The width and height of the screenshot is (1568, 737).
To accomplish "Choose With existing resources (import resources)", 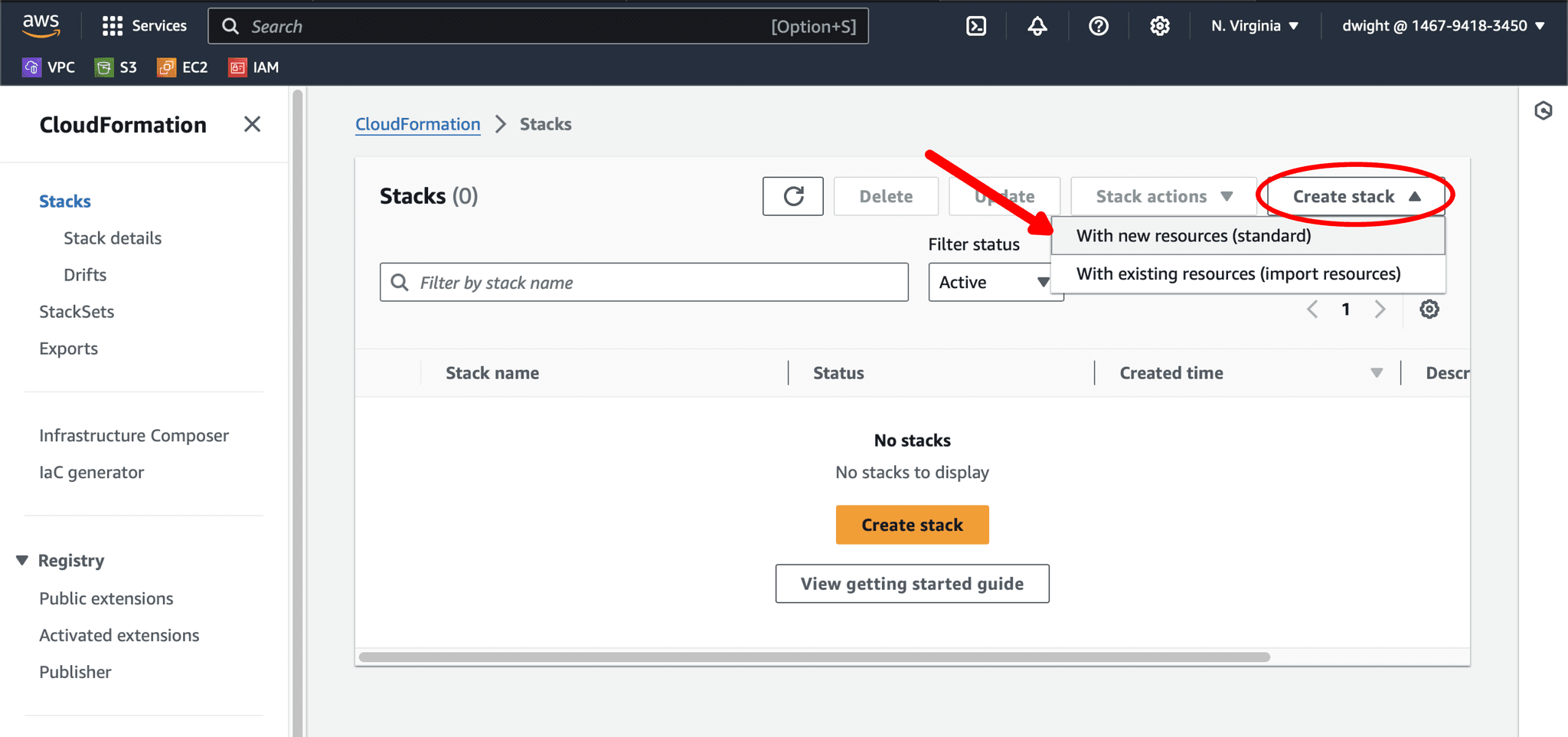I will (x=1248, y=274).
